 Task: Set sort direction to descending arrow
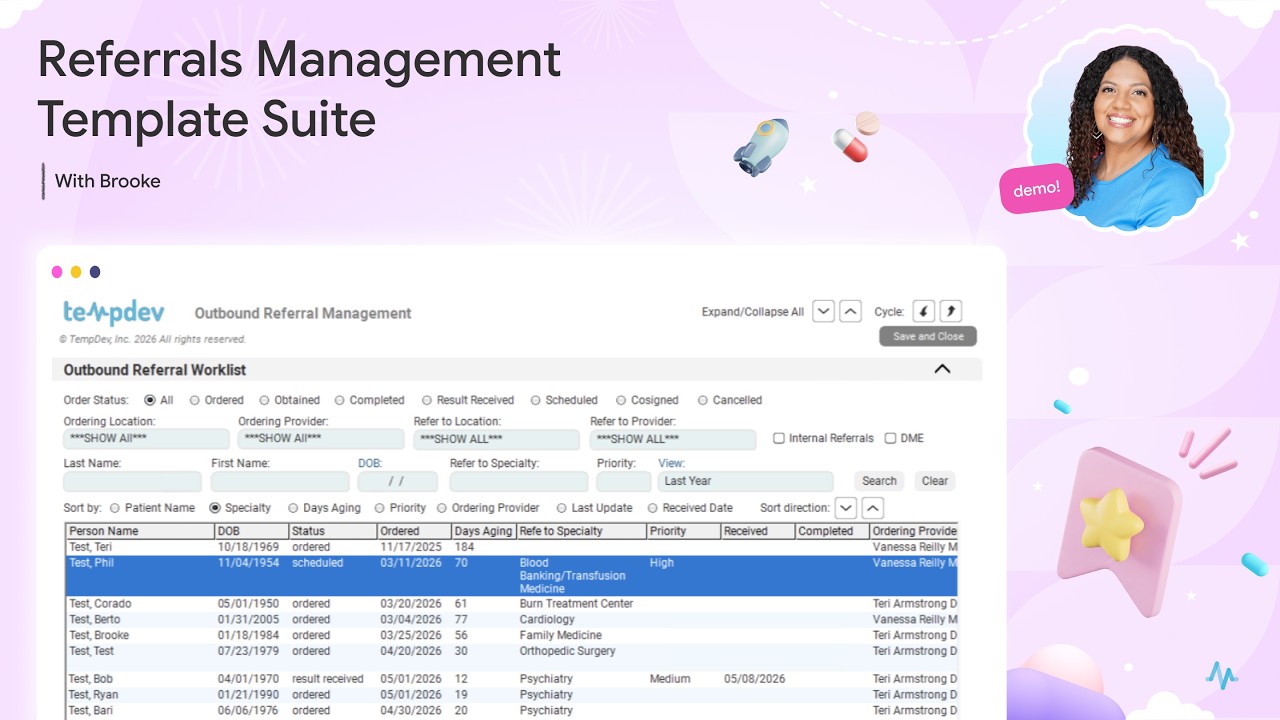pos(846,508)
